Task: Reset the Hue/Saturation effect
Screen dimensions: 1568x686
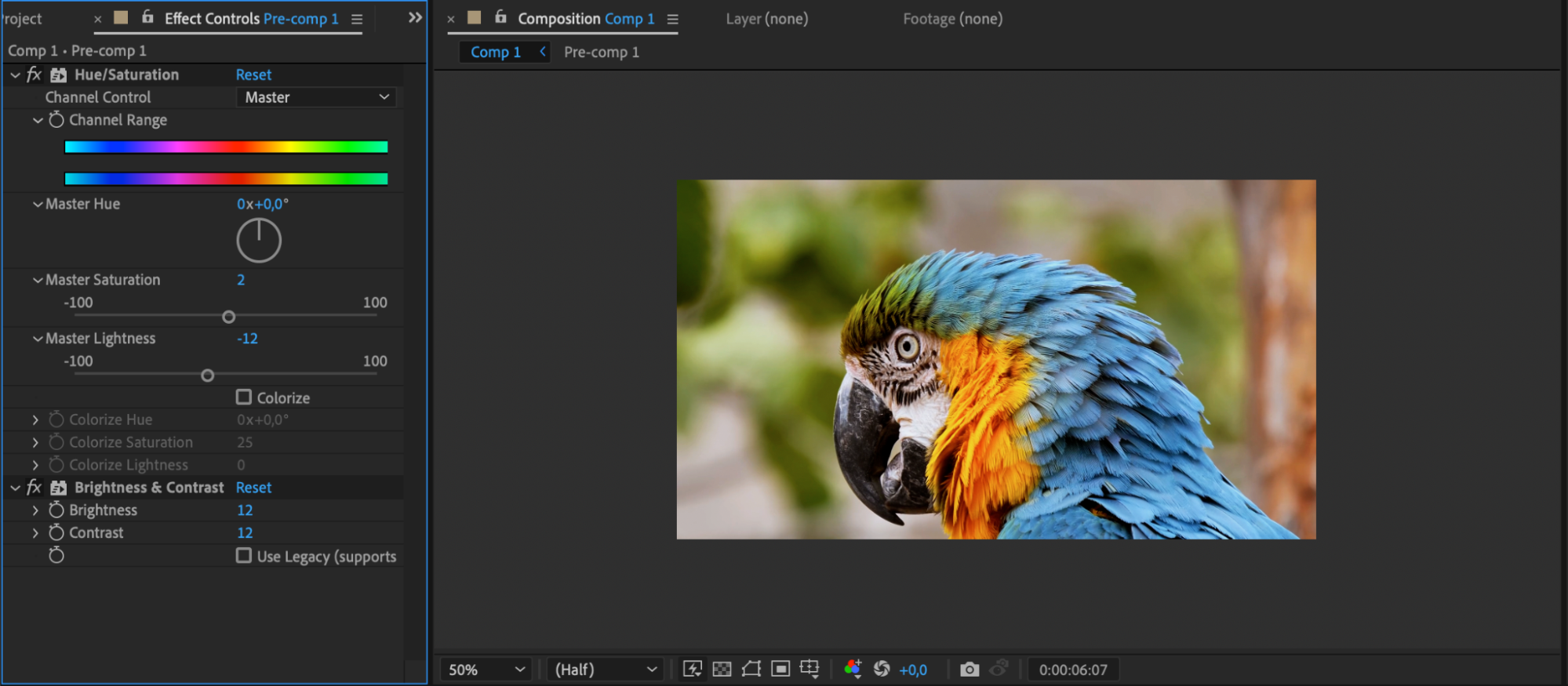Action: tap(253, 74)
